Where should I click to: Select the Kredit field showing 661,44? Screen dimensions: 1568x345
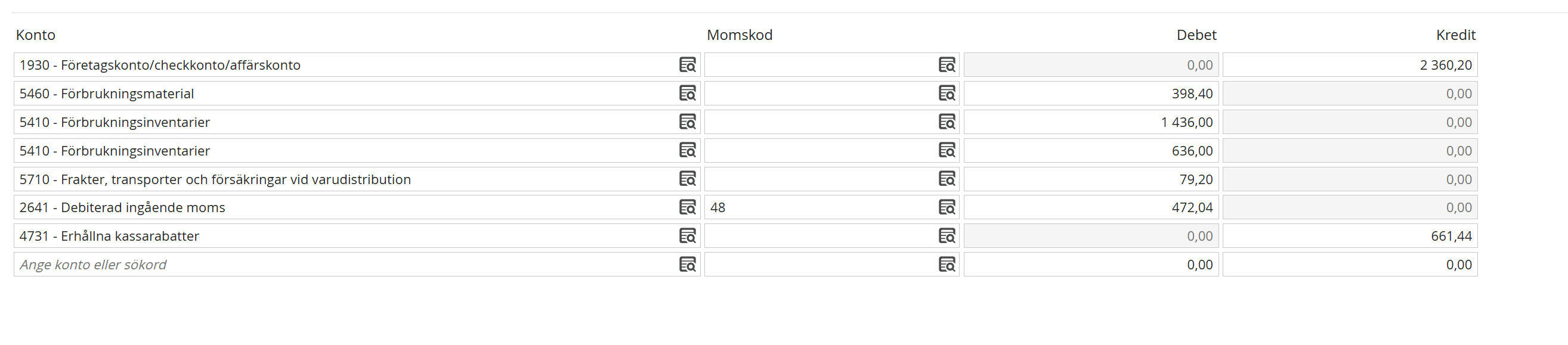[1350, 236]
